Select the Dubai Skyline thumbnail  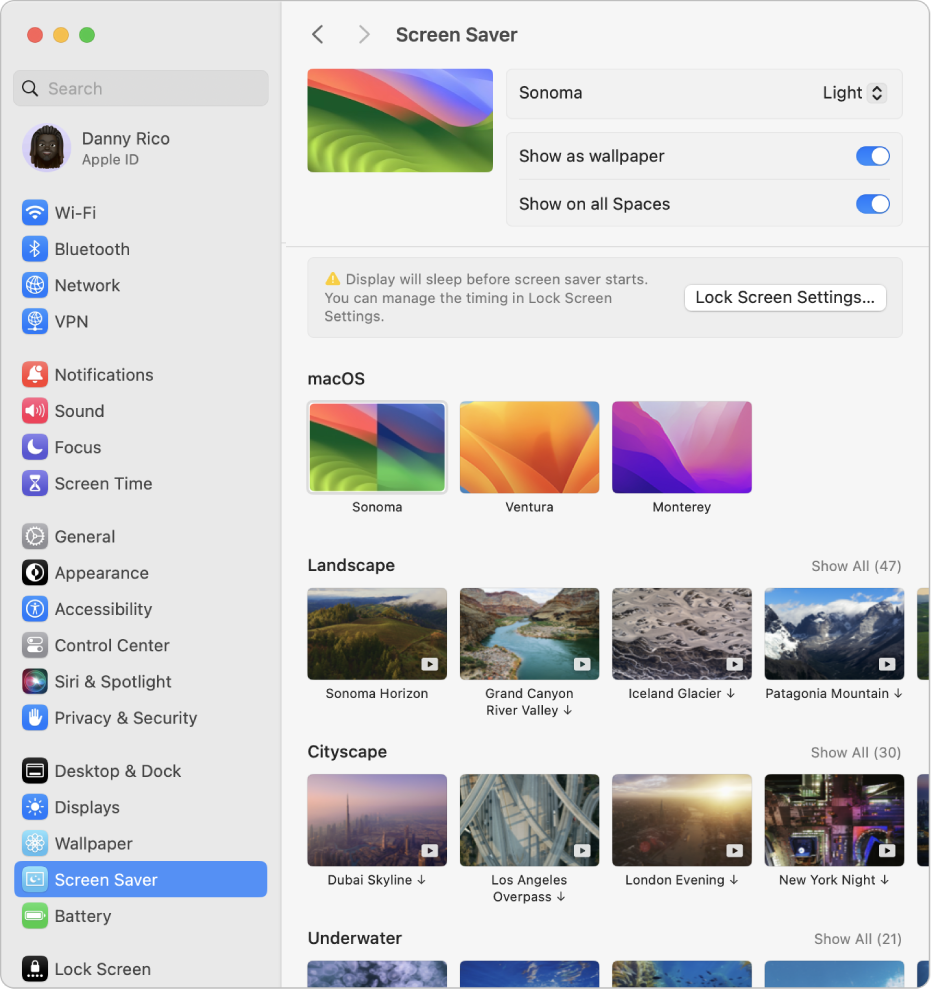tap(377, 820)
